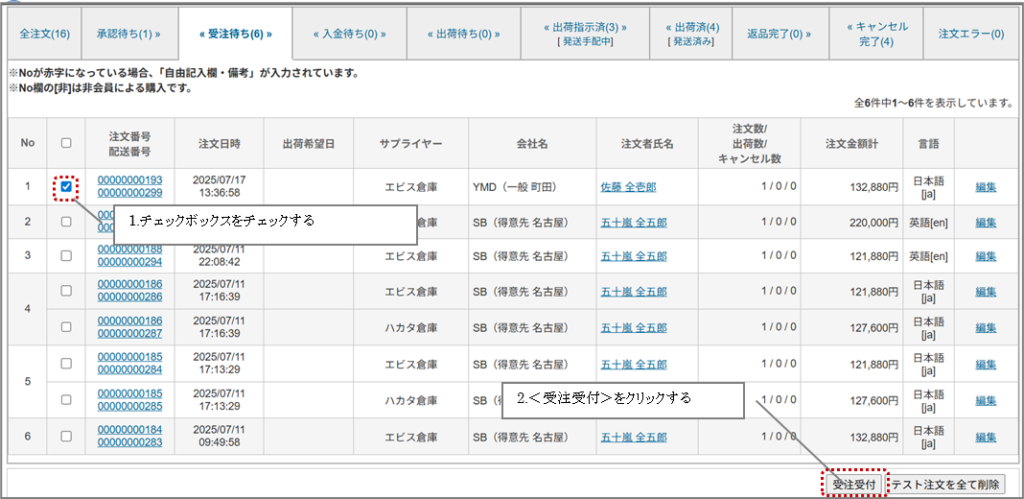
Task: Open order number 00000000193 link
Action: [x=130, y=180]
